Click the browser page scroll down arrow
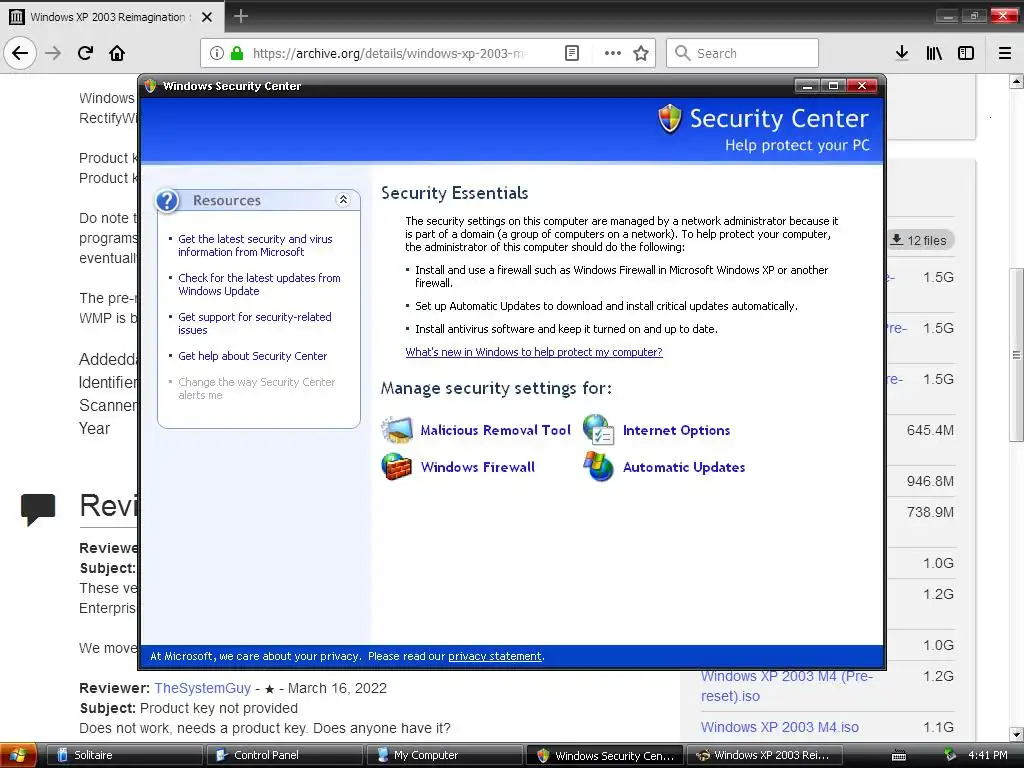 (x=1016, y=733)
